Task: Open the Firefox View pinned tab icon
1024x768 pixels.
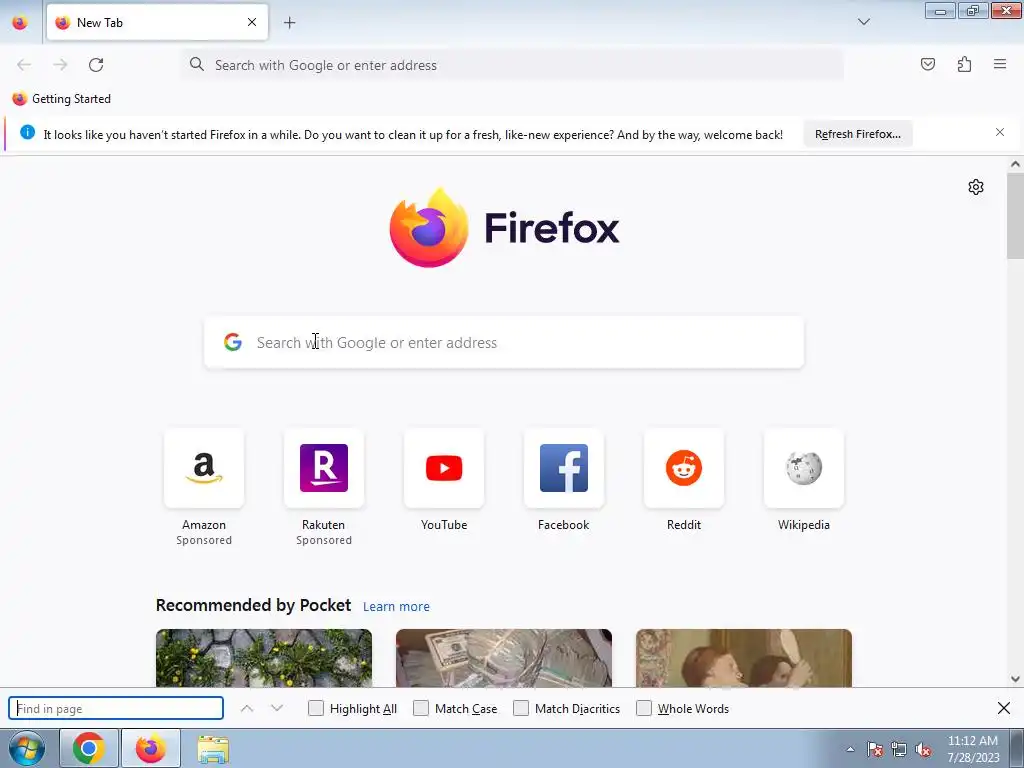Action: pyautogui.click(x=20, y=23)
